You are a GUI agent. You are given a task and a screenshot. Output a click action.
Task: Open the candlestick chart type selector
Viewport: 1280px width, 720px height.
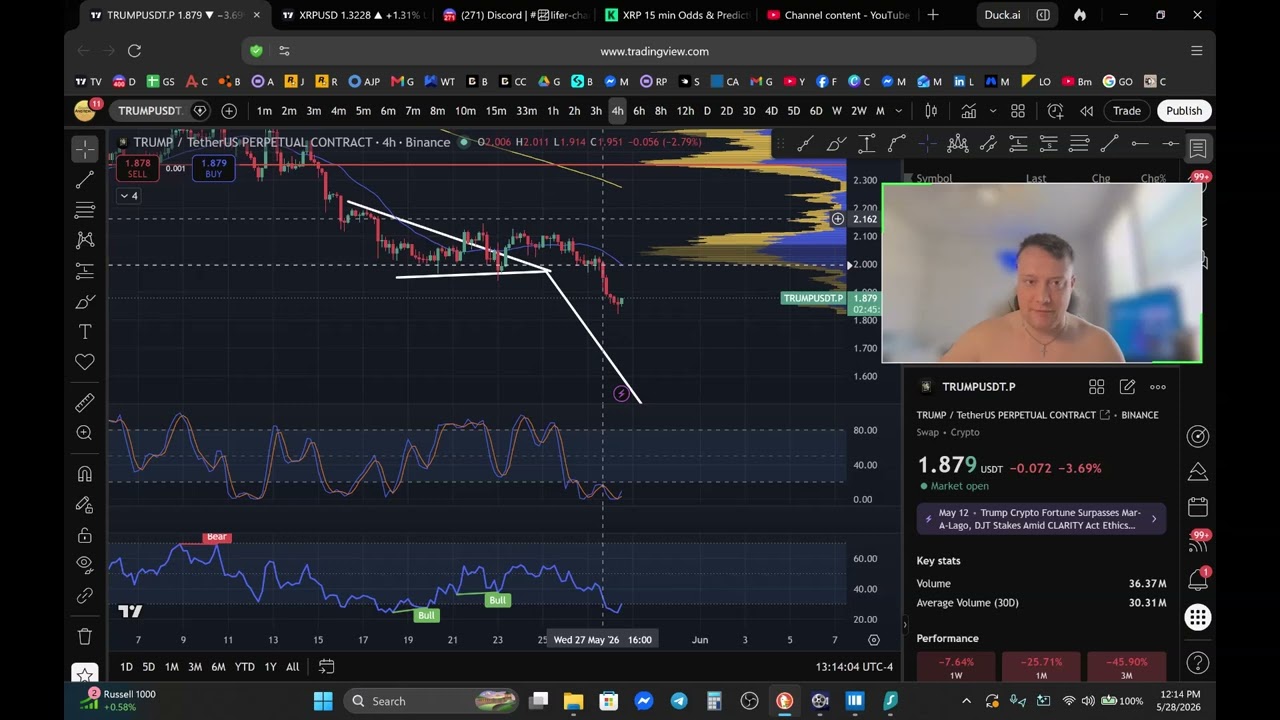pos(931,111)
